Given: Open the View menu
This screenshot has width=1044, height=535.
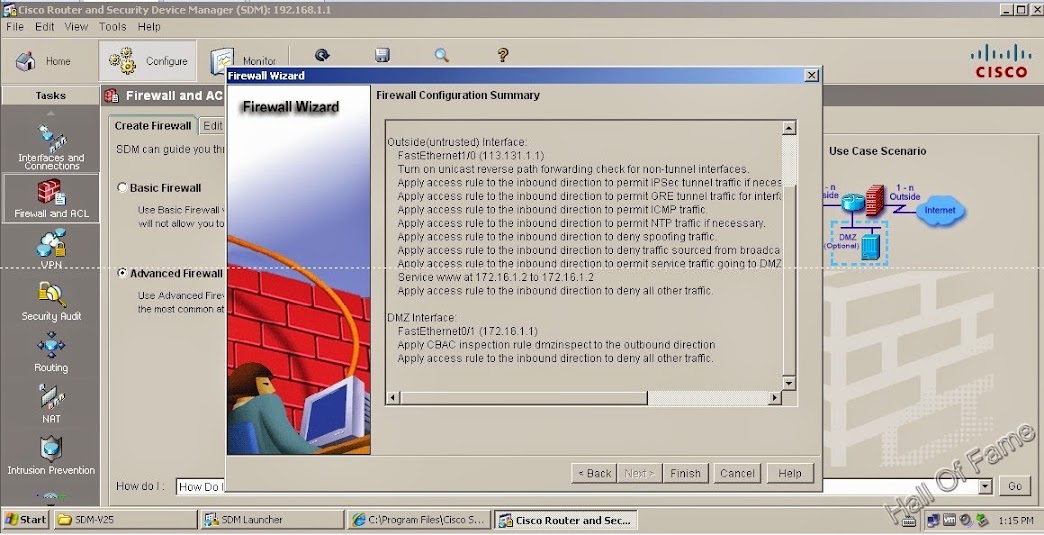Looking at the screenshot, I should (76, 27).
